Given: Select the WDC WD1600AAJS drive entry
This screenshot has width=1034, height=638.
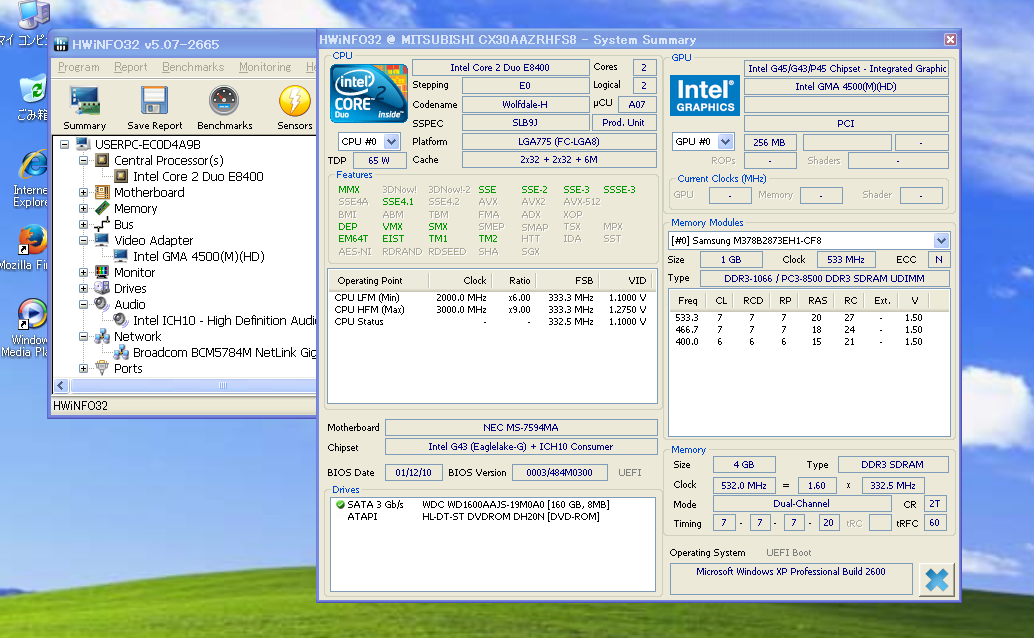Looking at the screenshot, I should (514, 505).
